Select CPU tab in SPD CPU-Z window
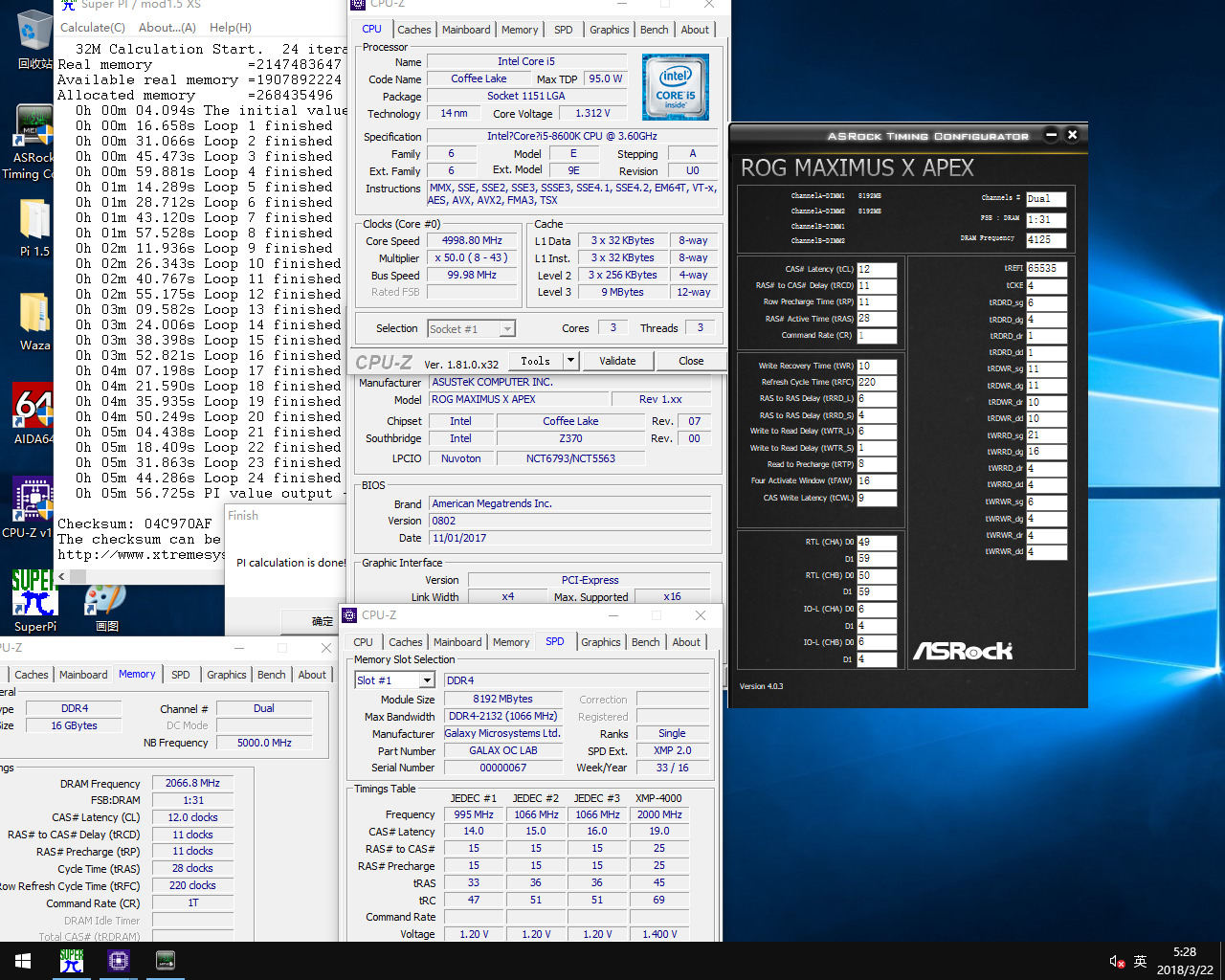This screenshot has height=980, width=1225. [x=364, y=642]
